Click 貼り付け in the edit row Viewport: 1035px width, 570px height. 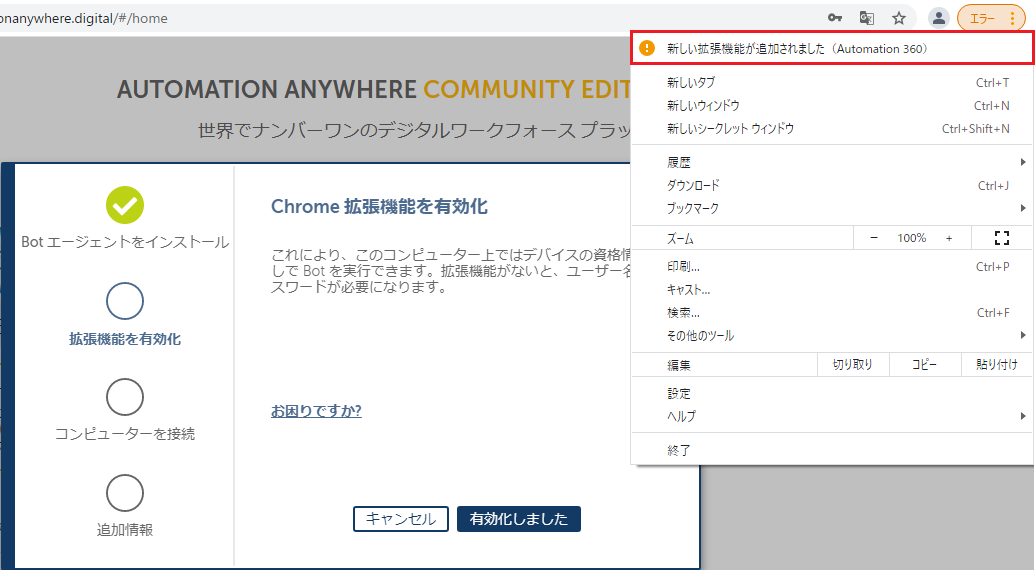pos(996,365)
